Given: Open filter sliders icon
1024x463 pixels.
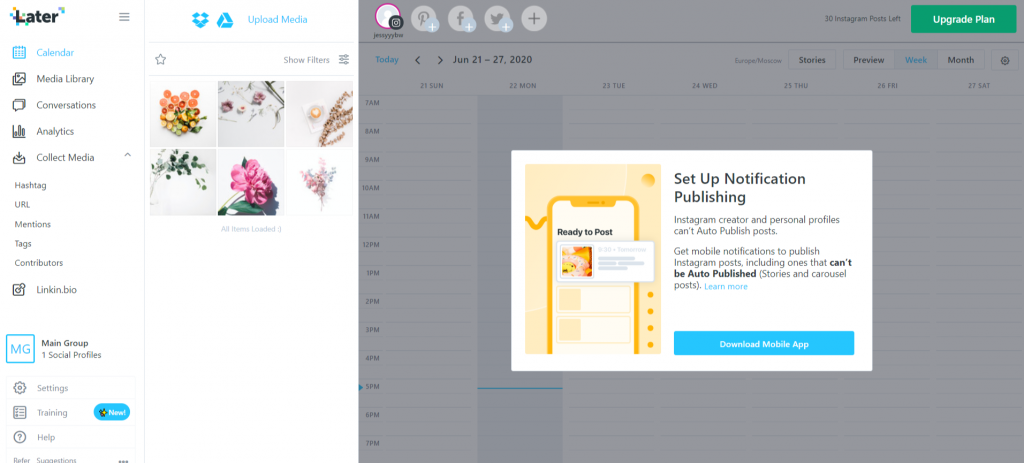Looking at the screenshot, I should tap(344, 59).
